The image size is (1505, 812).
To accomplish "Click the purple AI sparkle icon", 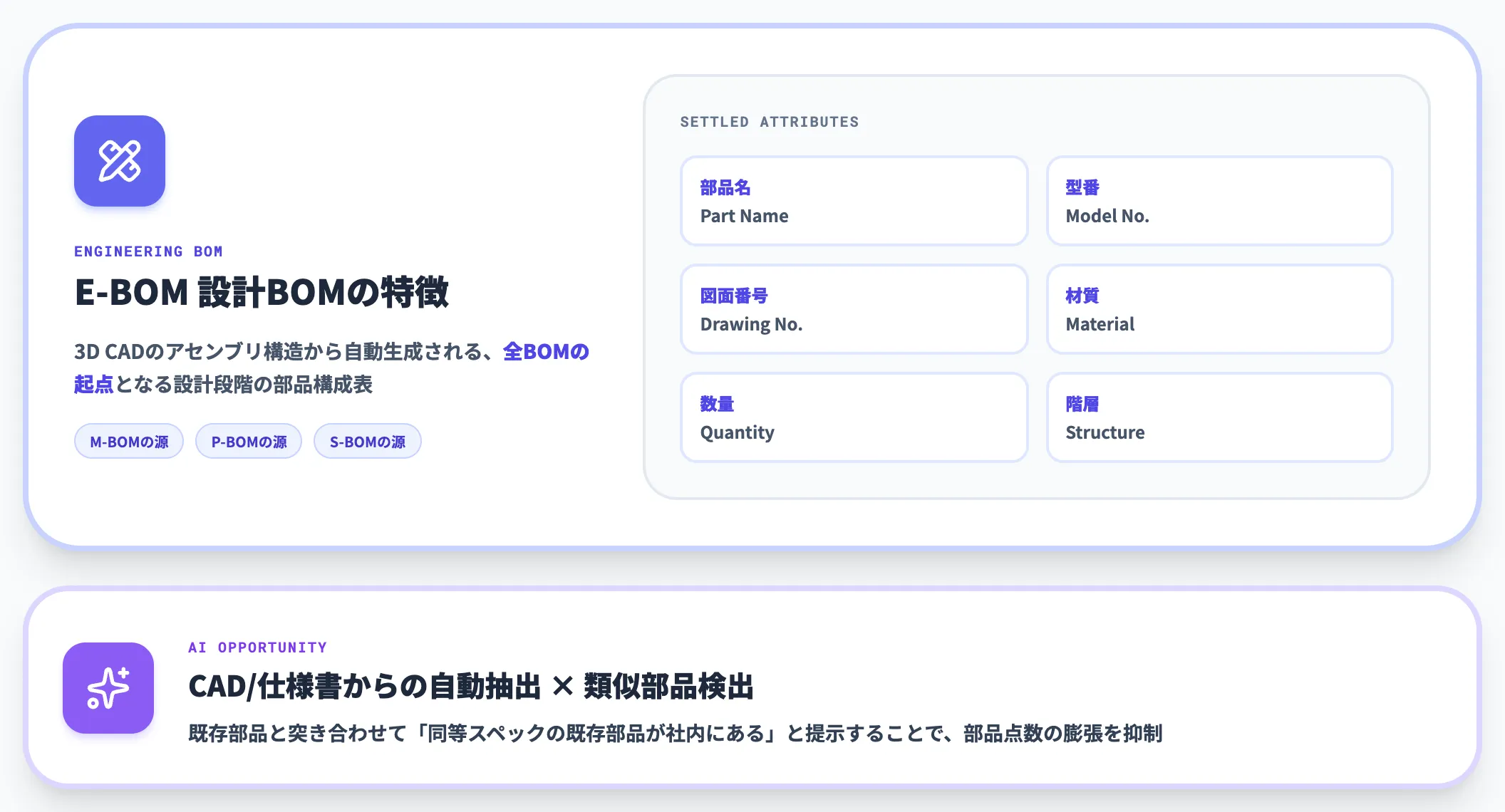I will (108, 688).
